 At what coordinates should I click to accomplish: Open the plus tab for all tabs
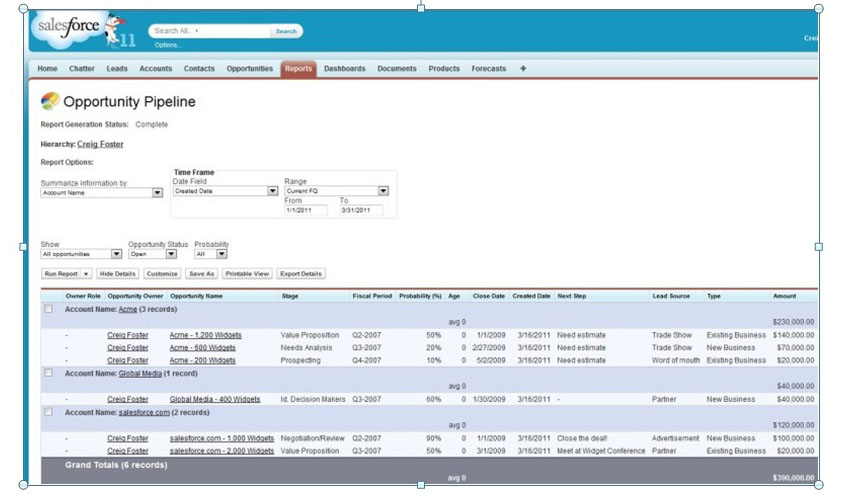click(523, 68)
